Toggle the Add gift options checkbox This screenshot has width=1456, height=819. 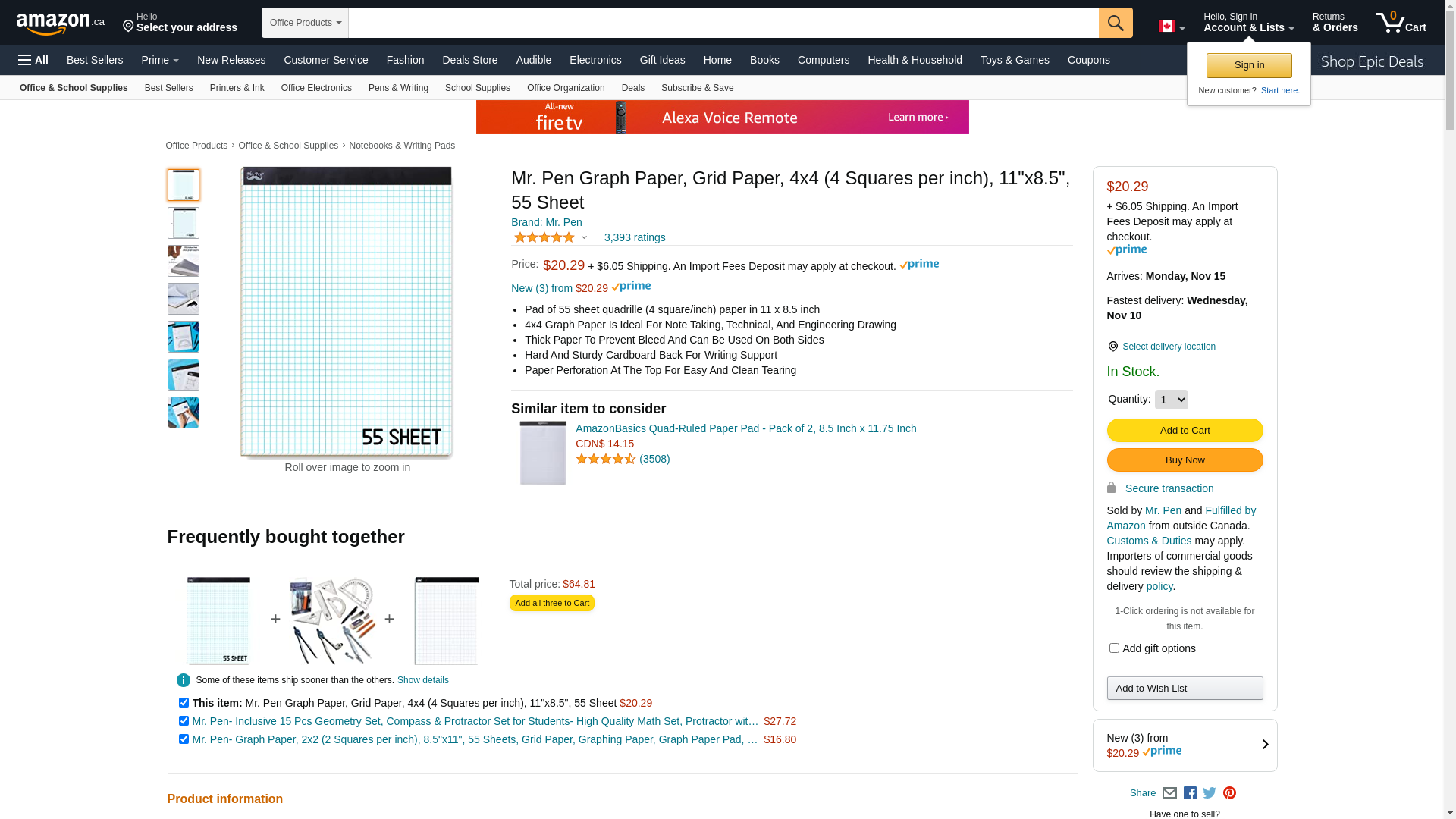point(1114,648)
